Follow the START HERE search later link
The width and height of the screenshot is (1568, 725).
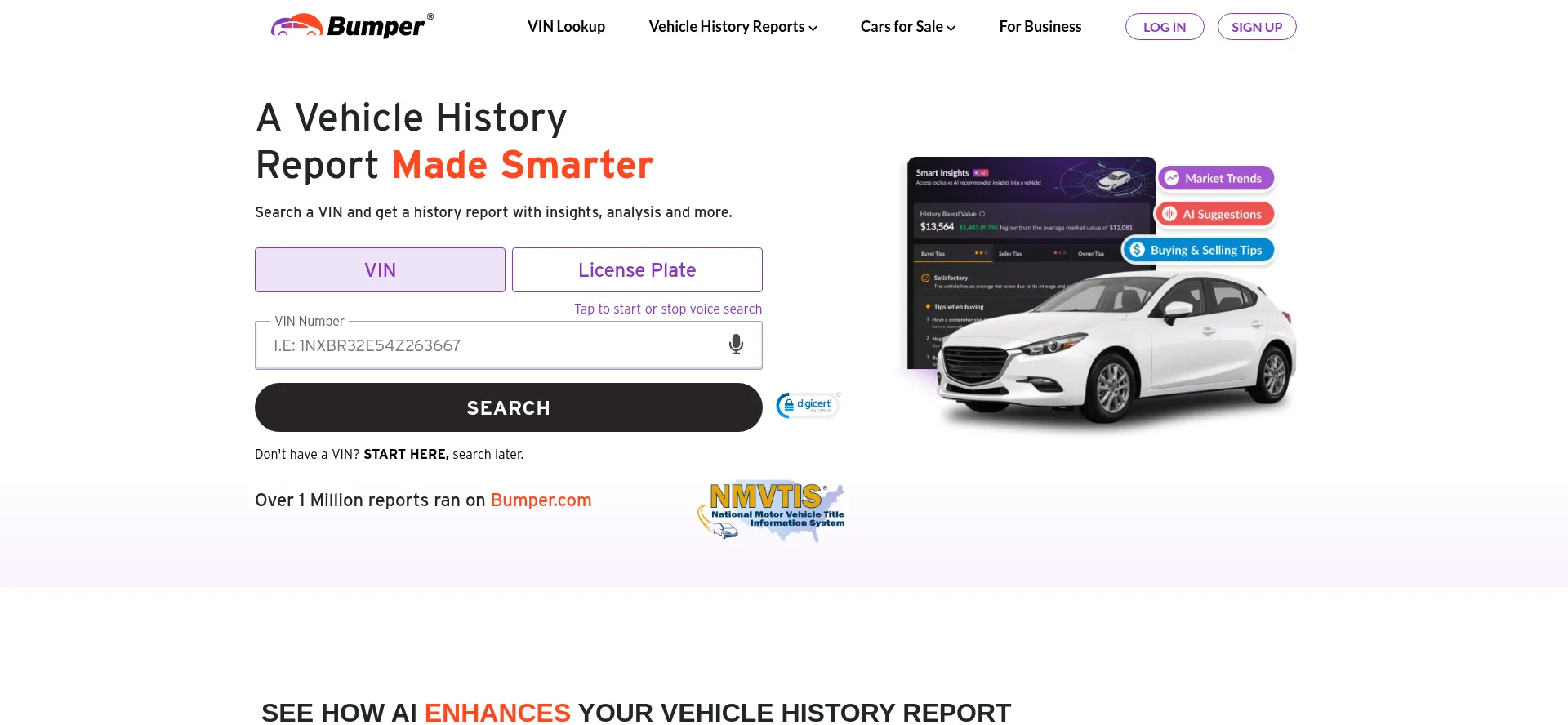(x=389, y=455)
